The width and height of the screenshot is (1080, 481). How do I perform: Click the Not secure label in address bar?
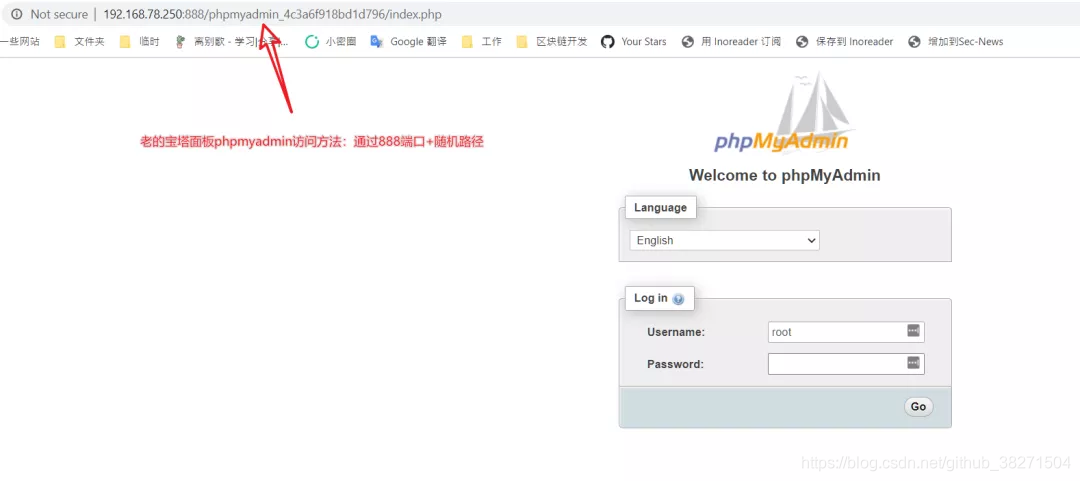click(59, 14)
